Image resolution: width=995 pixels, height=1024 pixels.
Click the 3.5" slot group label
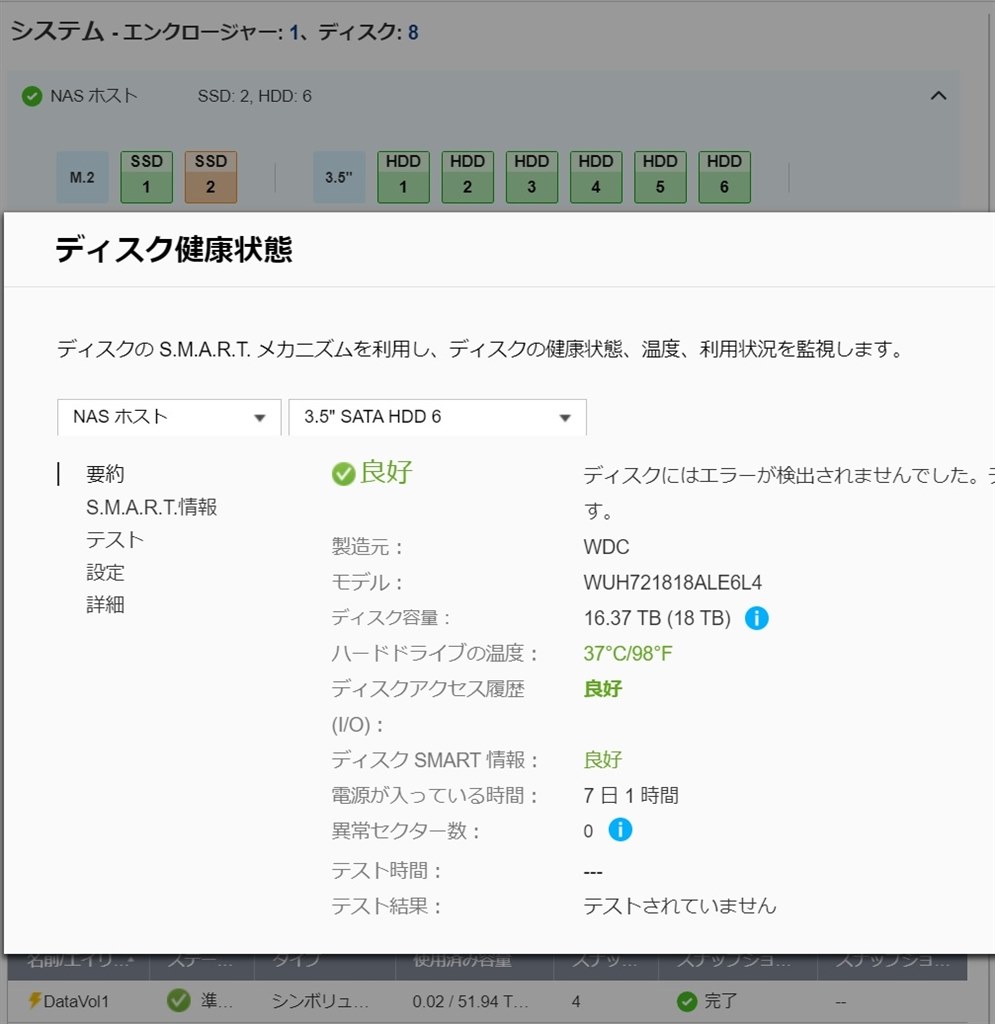click(x=339, y=176)
